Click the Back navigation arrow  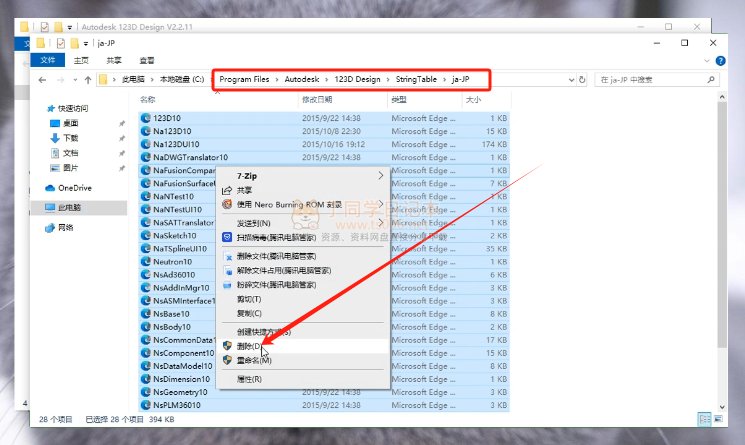[x=42, y=80]
